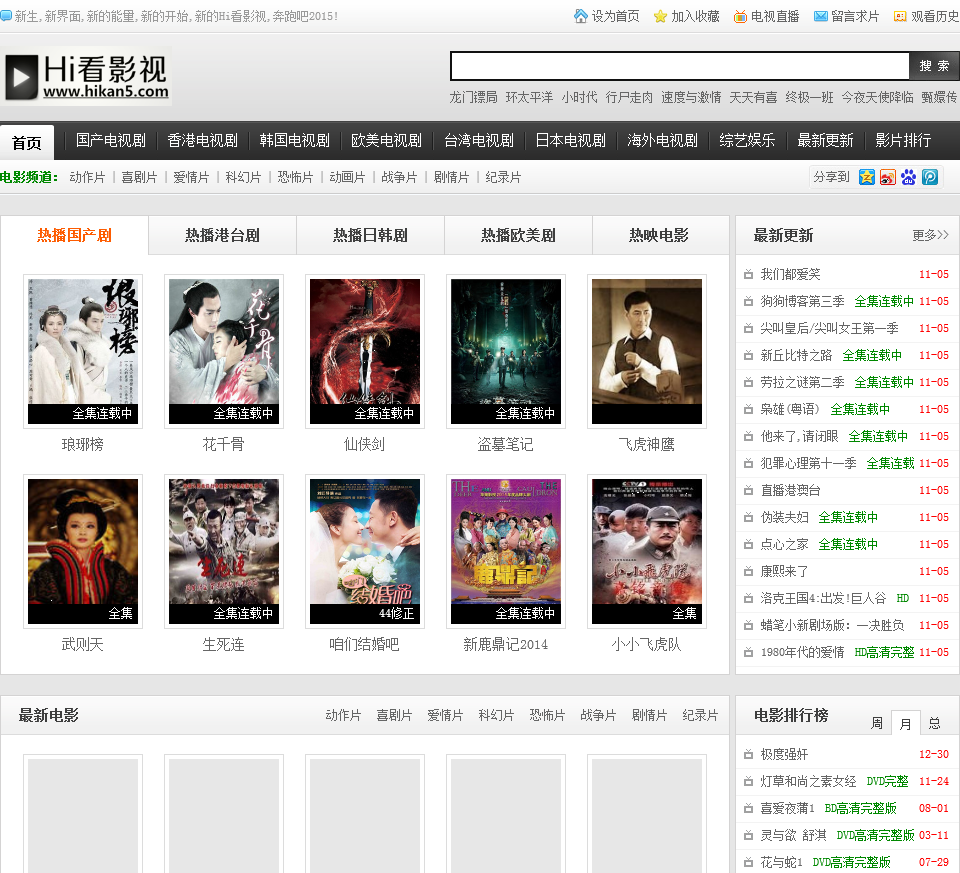The image size is (960, 873).
Task: Switch movie ranking to 周 tab
Action: point(877,724)
